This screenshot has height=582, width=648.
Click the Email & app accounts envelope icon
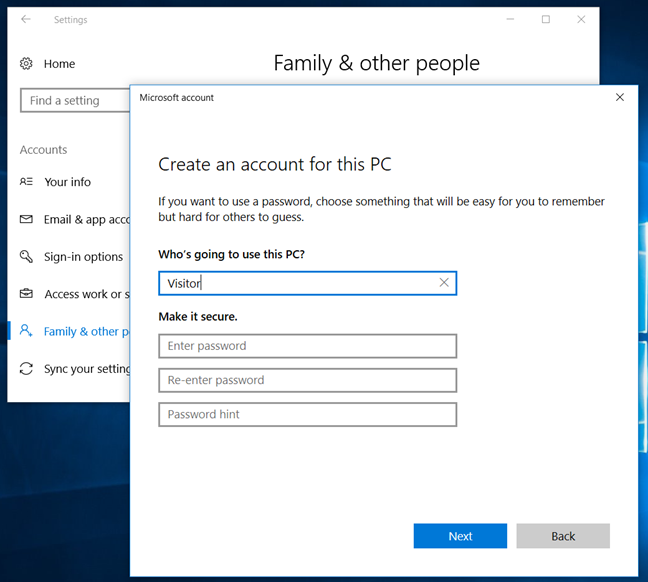26,219
